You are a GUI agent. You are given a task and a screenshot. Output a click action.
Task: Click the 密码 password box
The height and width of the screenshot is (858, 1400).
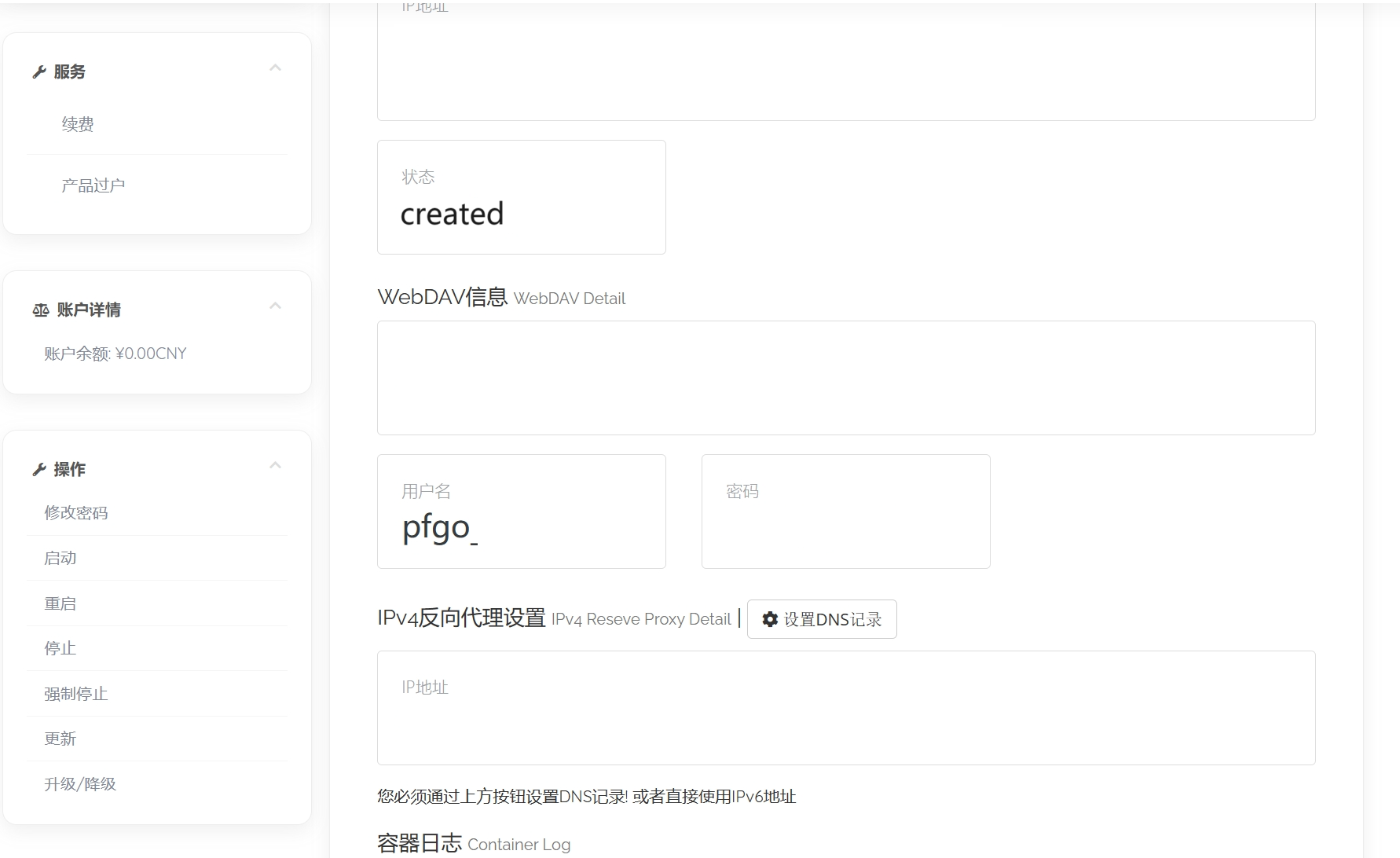(x=845, y=511)
